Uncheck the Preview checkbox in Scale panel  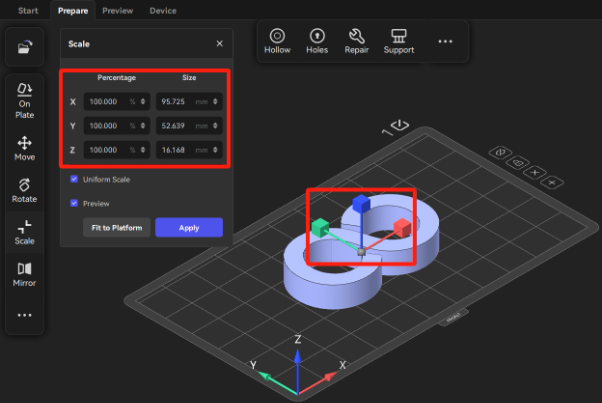coord(74,203)
